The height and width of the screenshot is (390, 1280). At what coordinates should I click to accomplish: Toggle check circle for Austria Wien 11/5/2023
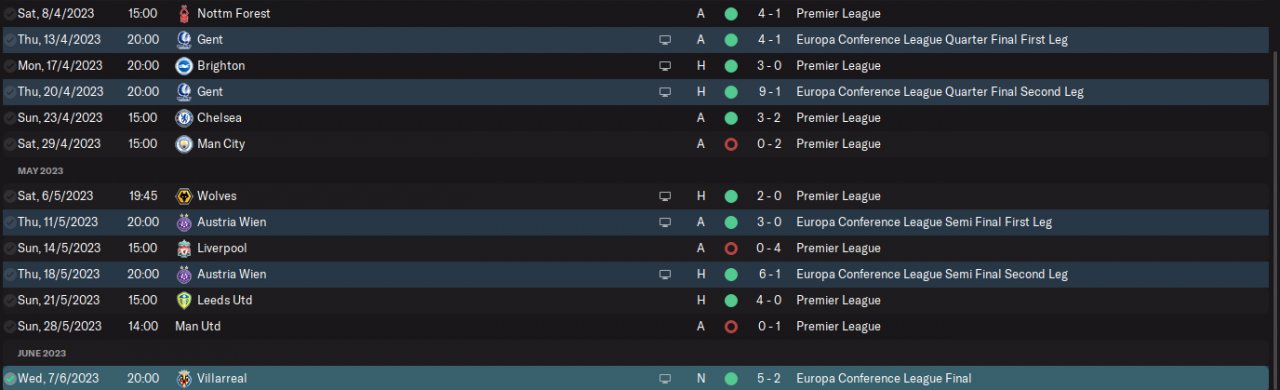coord(9,222)
